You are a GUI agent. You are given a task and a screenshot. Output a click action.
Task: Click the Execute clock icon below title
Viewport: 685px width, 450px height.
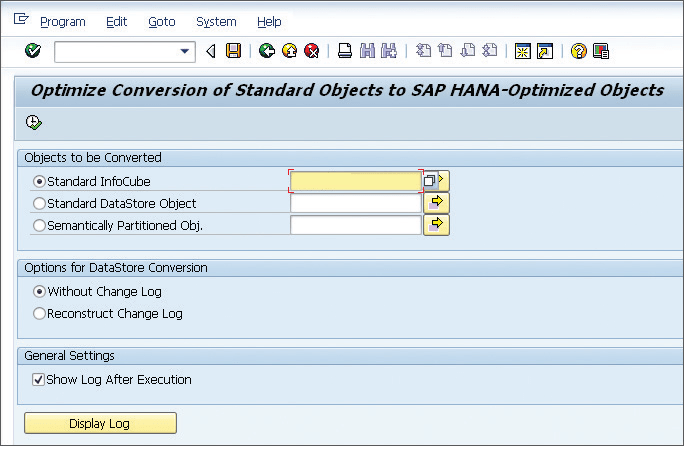[x=34, y=122]
